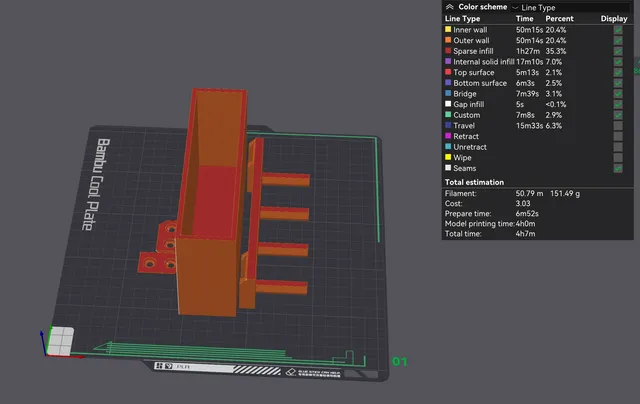Click the 'Display' column header
Viewport: 640px width, 404px height.
coord(614,19)
